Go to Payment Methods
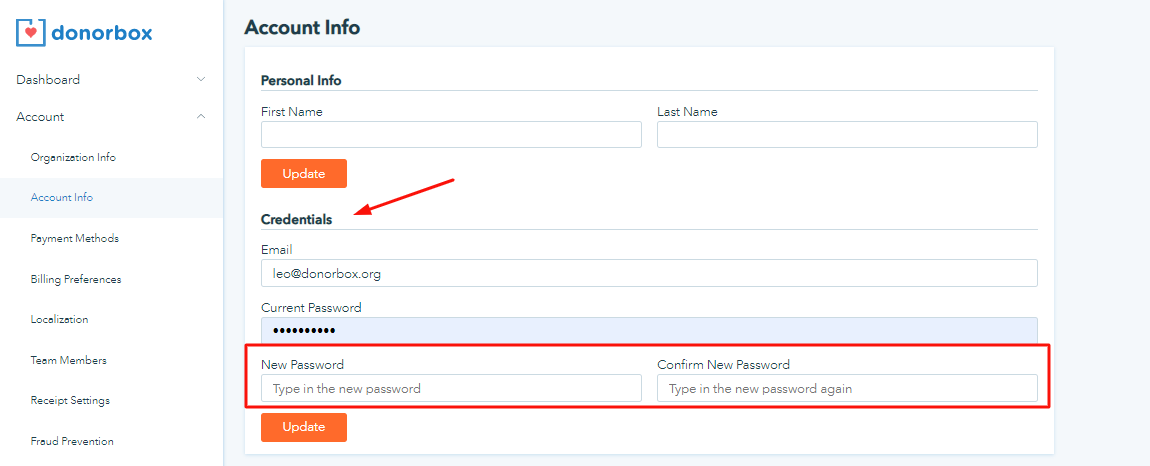Viewport: 1150px width, 466px height. 75,239
